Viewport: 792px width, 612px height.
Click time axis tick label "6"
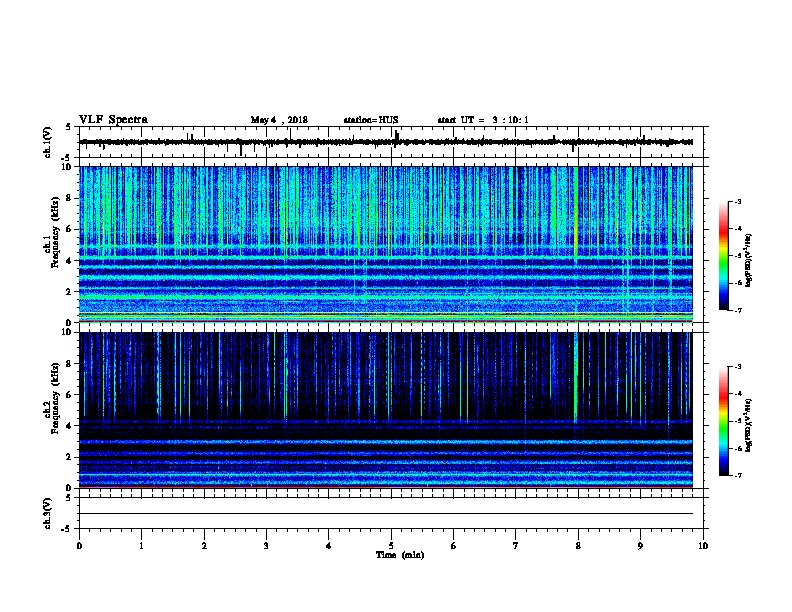tap(454, 546)
